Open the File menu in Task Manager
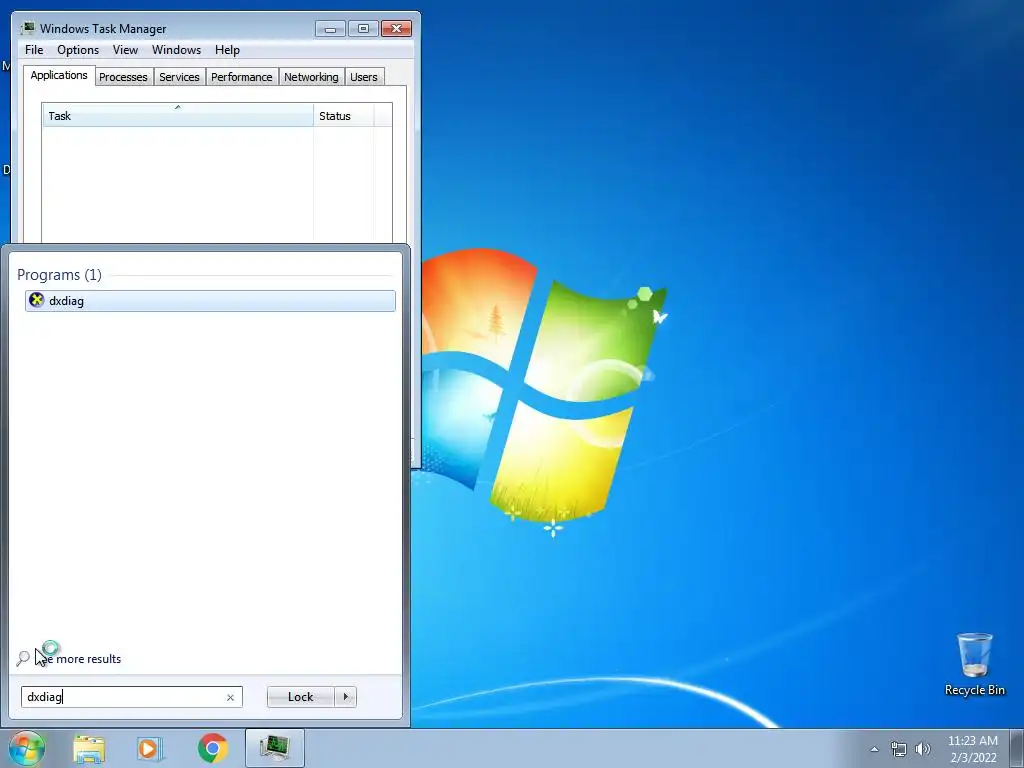1024x768 pixels. (34, 50)
